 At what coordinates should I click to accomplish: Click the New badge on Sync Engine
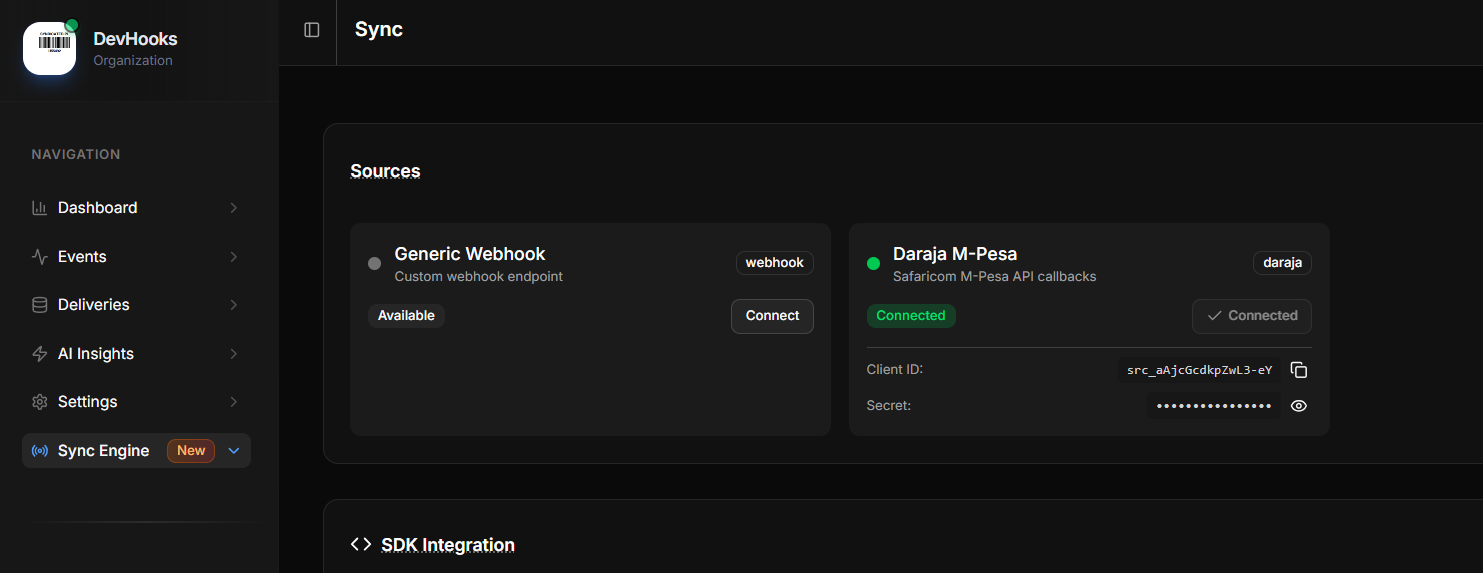pos(191,451)
